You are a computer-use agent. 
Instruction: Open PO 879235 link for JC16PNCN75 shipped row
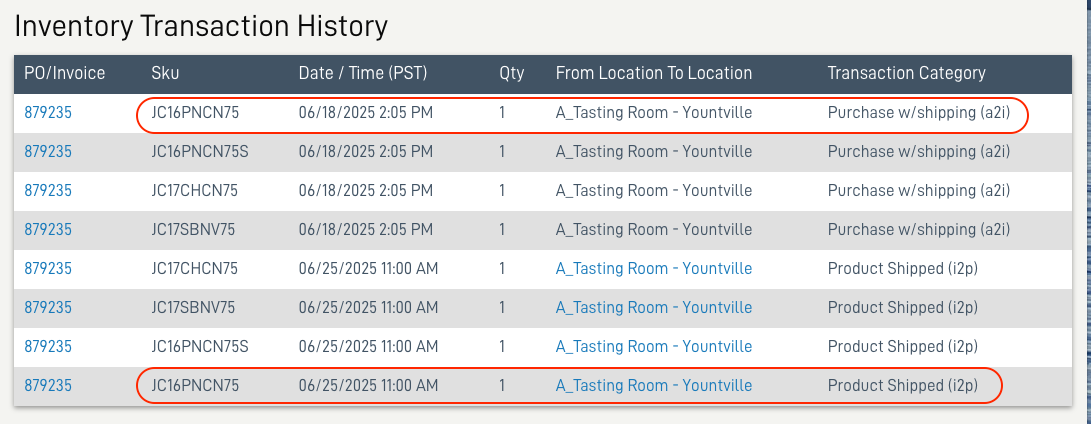coord(48,386)
